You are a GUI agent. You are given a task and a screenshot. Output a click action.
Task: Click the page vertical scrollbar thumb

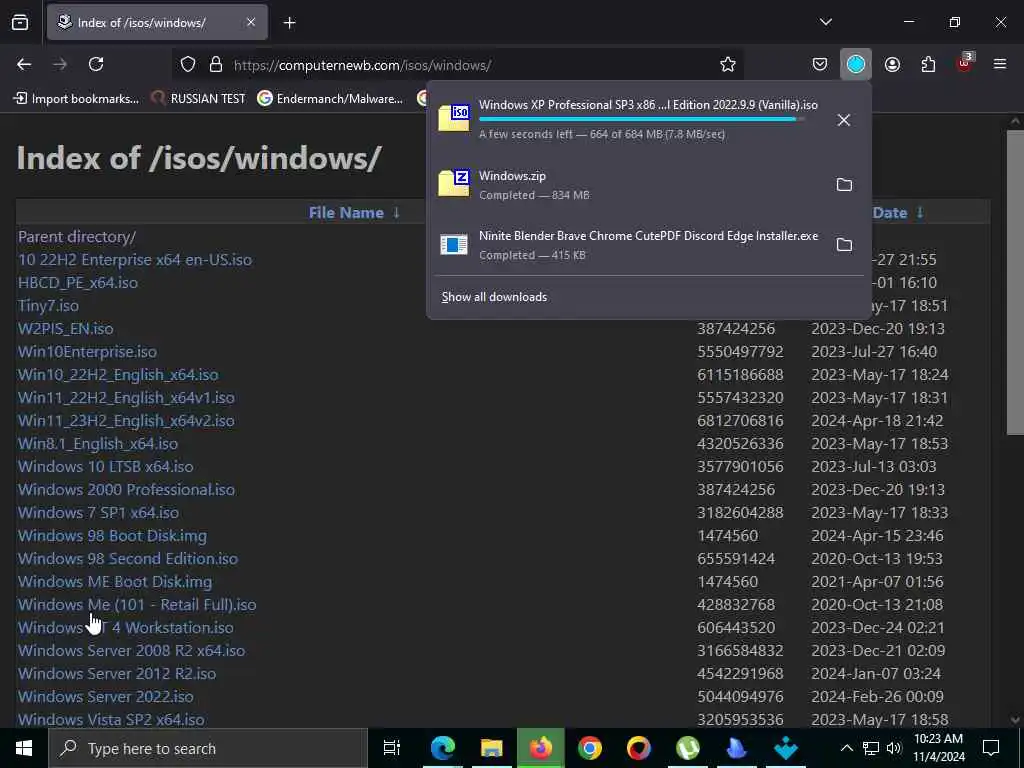(1015, 282)
